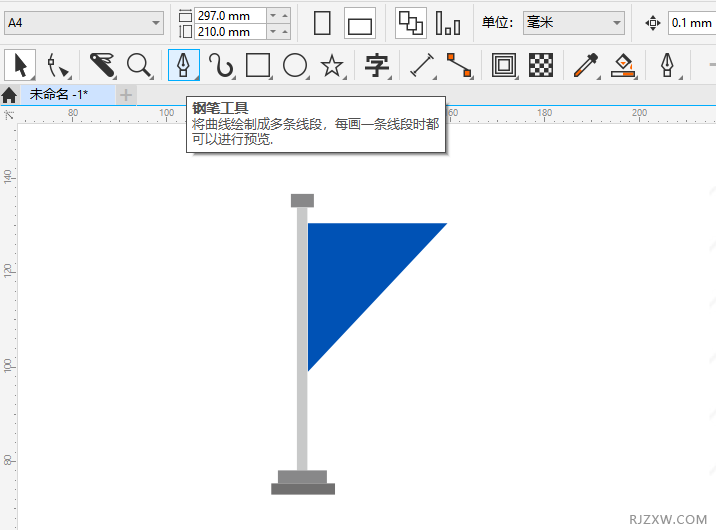Select the Zoom magnifier tool
The width and height of the screenshot is (716, 530).
coord(139,65)
